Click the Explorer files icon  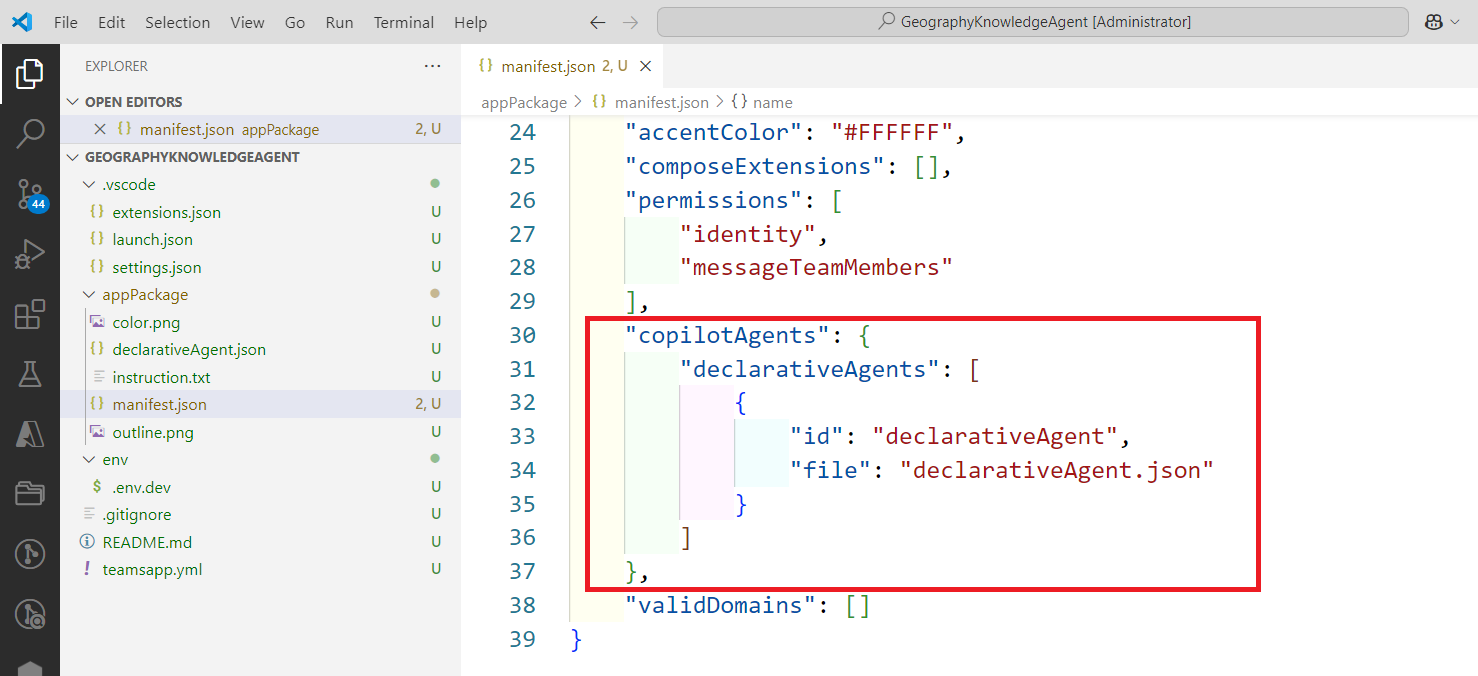[30, 73]
